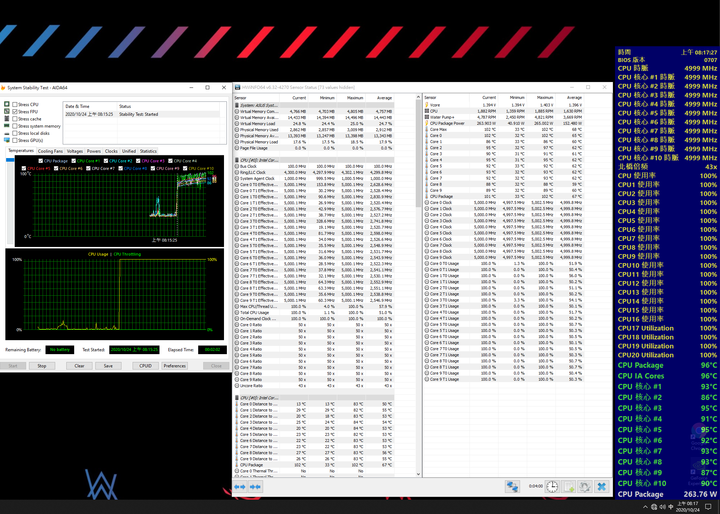Screen dimensions: 720x514
Task: Click taskbar clock showing 08:17
Action: [x=688, y=507]
